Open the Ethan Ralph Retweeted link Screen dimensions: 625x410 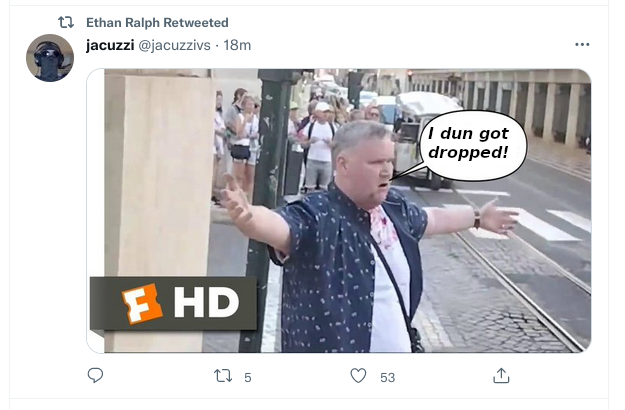(x=157, y=23)
